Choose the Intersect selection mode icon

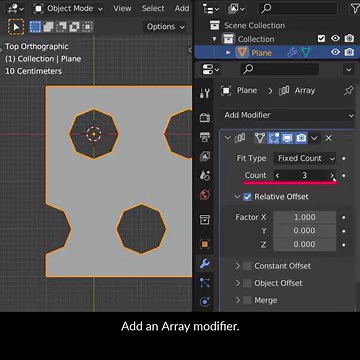click(x=87, y=27)
